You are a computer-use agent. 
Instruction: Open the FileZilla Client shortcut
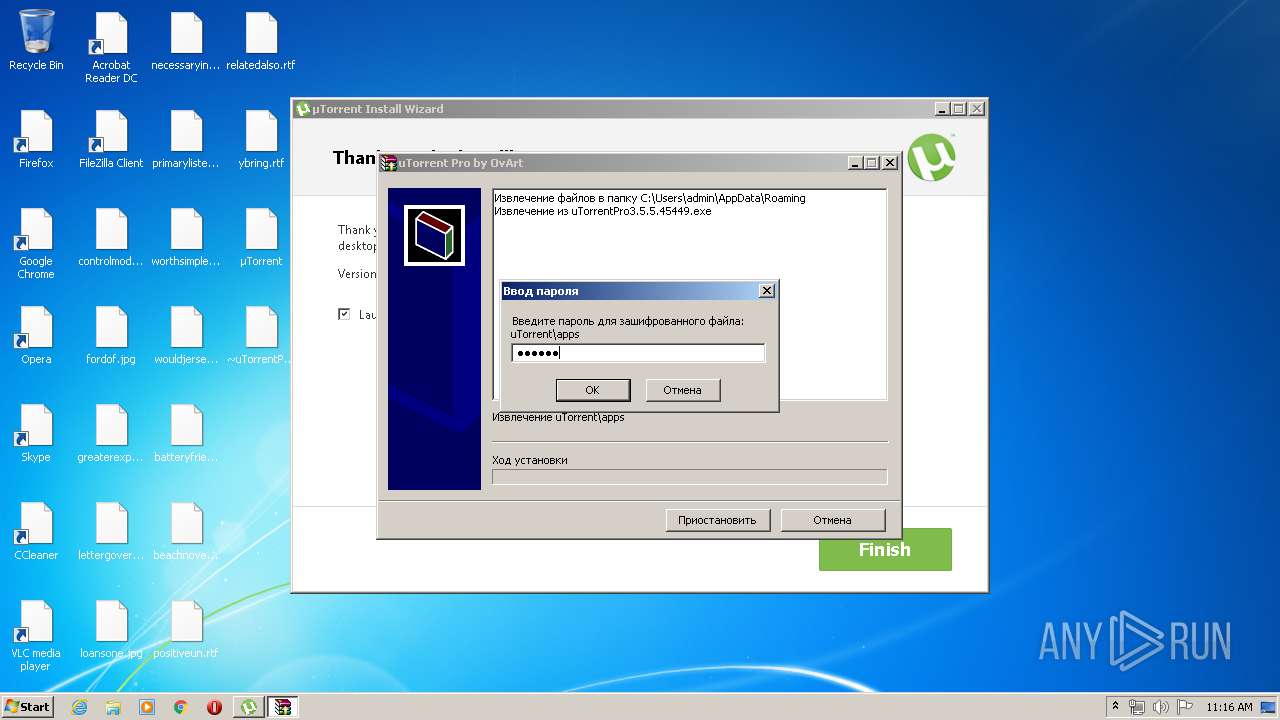pos(111,138)
